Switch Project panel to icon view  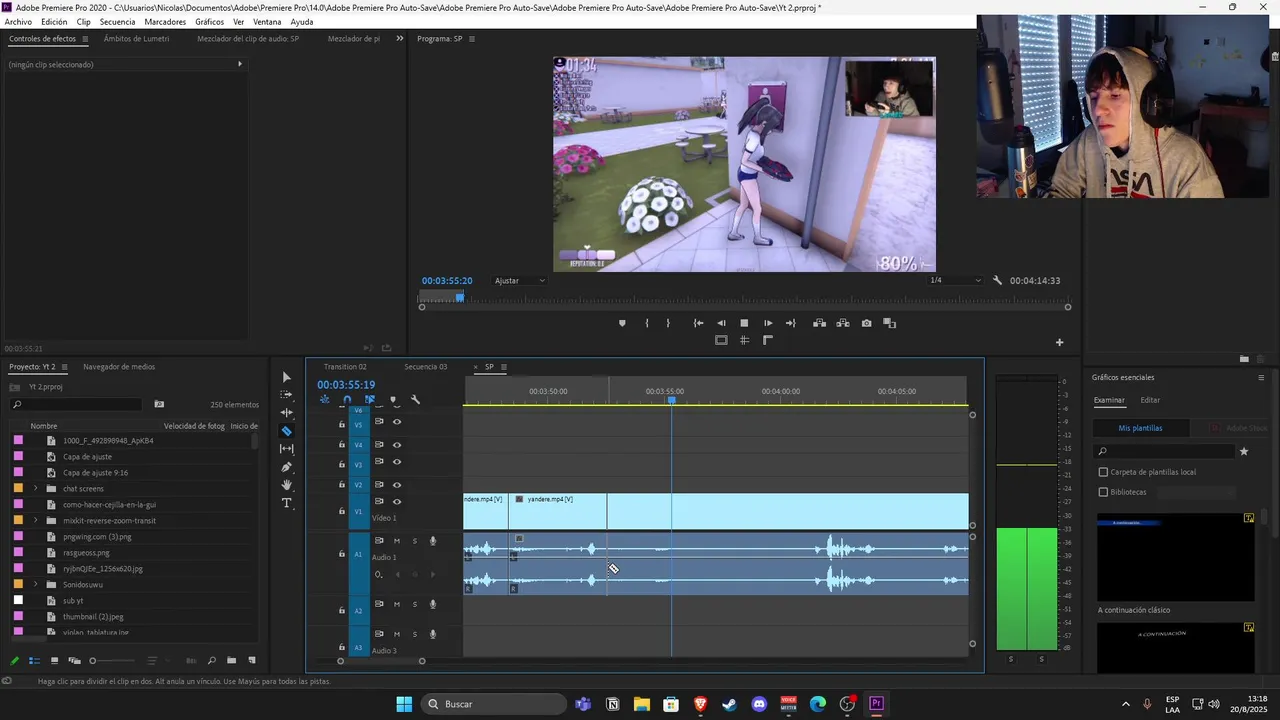click(x=54, y=660)
